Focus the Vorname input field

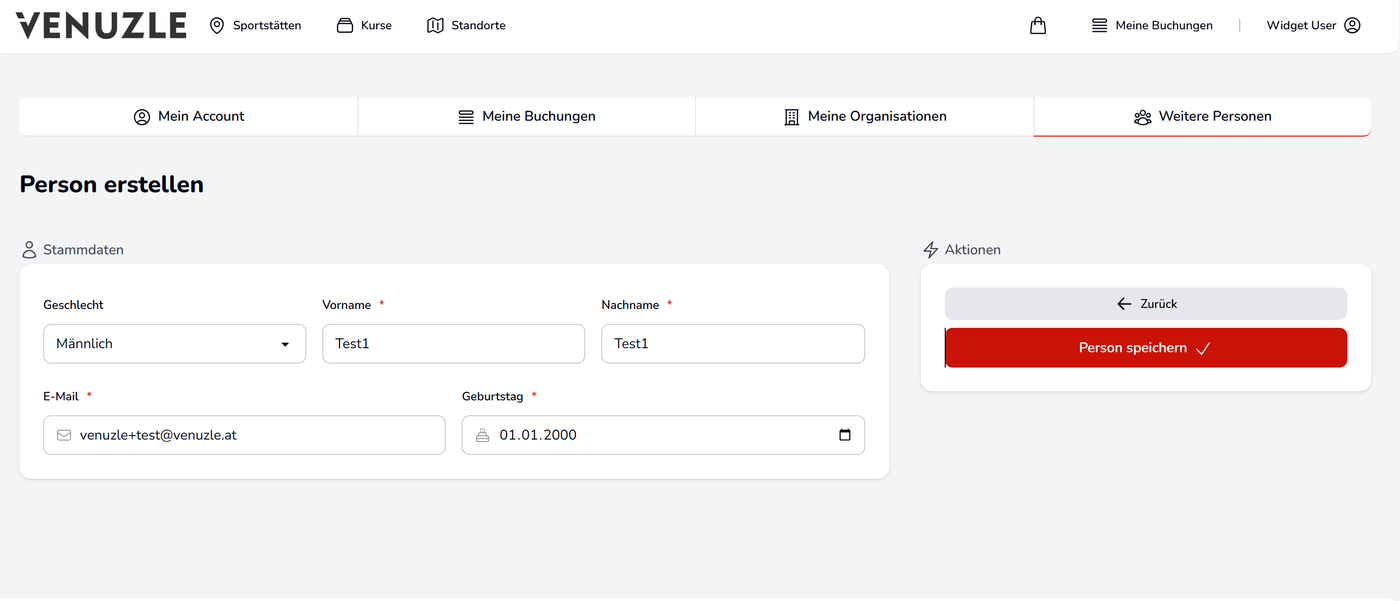pos(453,344)
